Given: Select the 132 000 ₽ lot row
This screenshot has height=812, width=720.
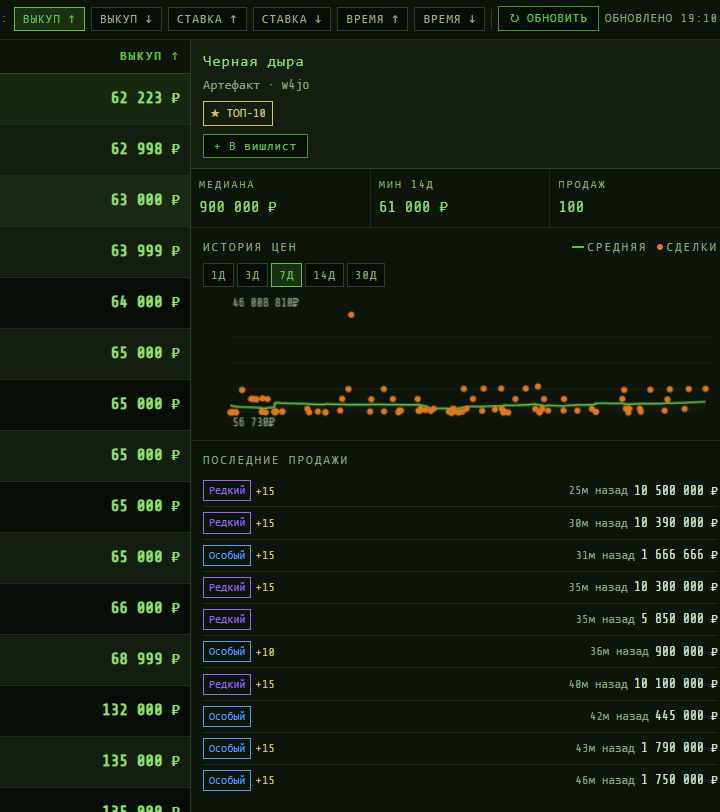Looking at the screenshot, I should click(95, 710).
